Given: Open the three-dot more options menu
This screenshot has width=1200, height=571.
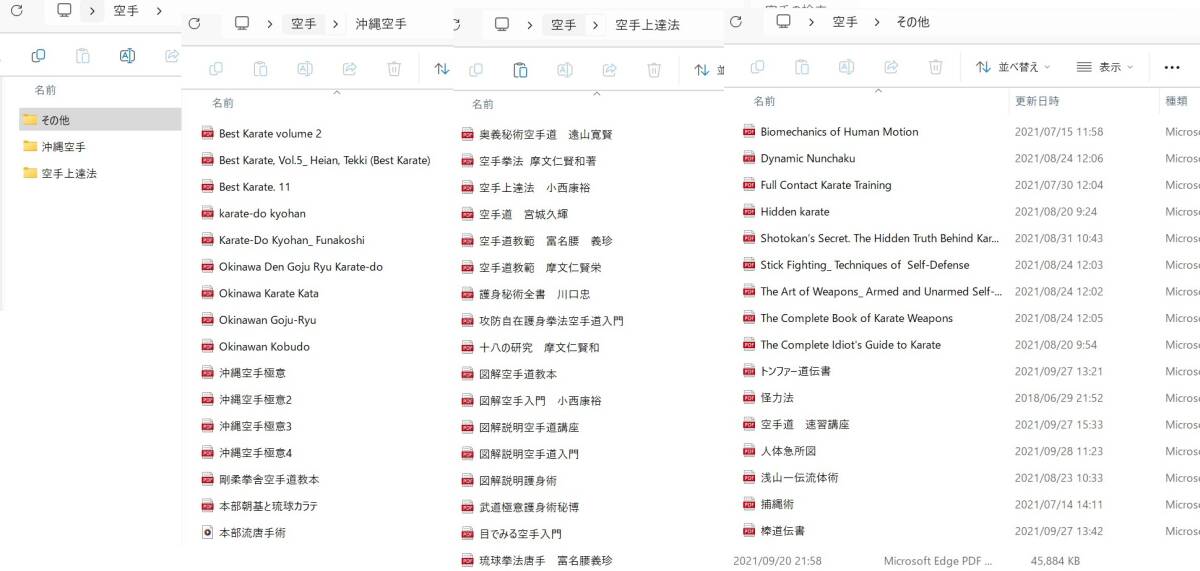Looking at the screenshot, I should (x=1172, y=67).
